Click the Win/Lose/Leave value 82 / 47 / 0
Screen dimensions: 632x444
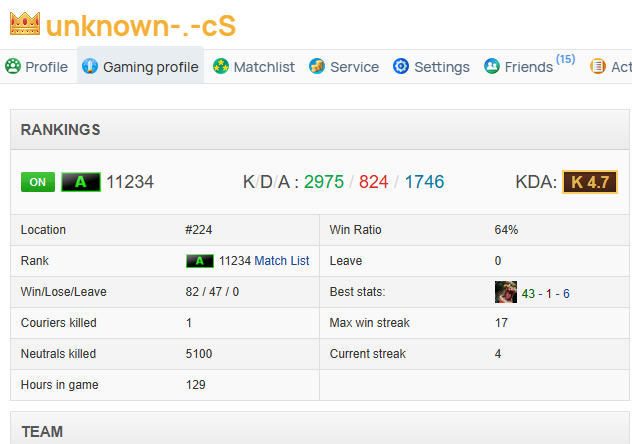(x=212, y=292)
